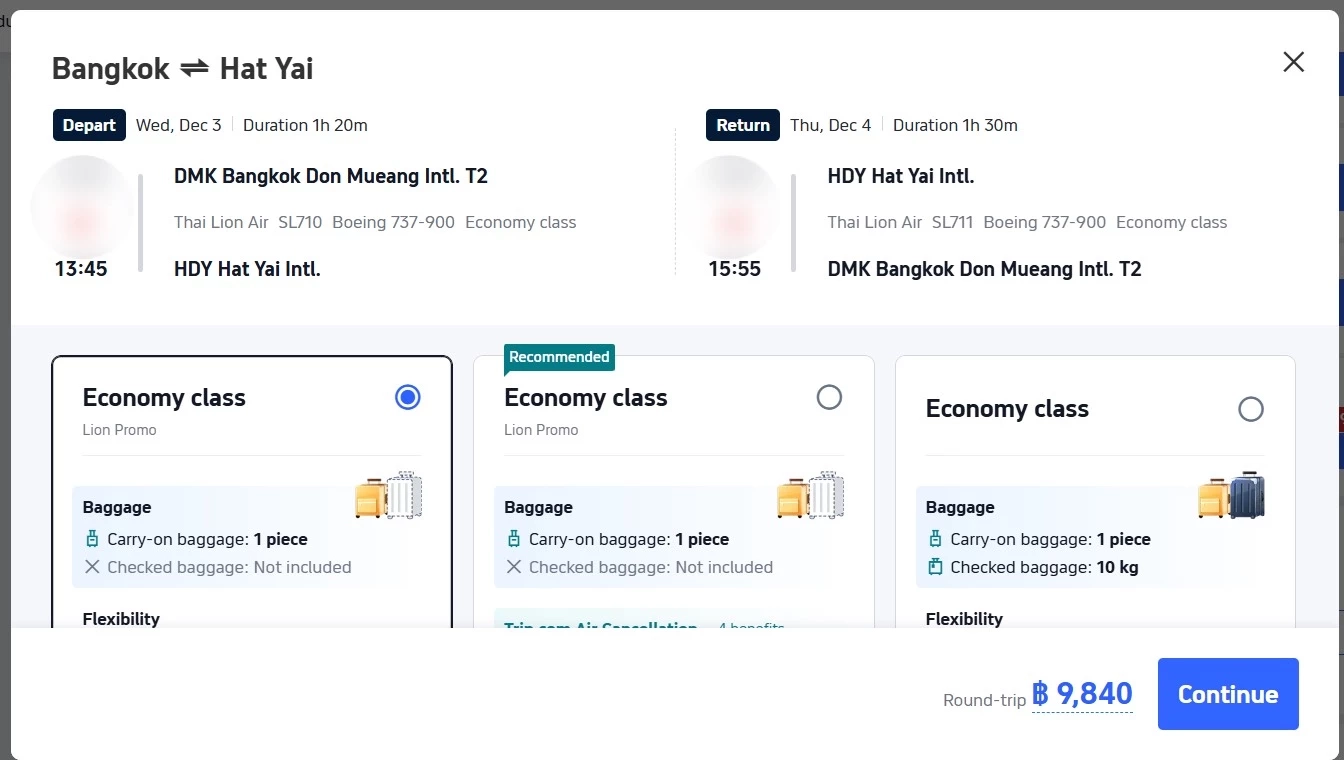Click the return flight's airline logo
This screenshot has width=1344, height=760.
coord(734,206)
